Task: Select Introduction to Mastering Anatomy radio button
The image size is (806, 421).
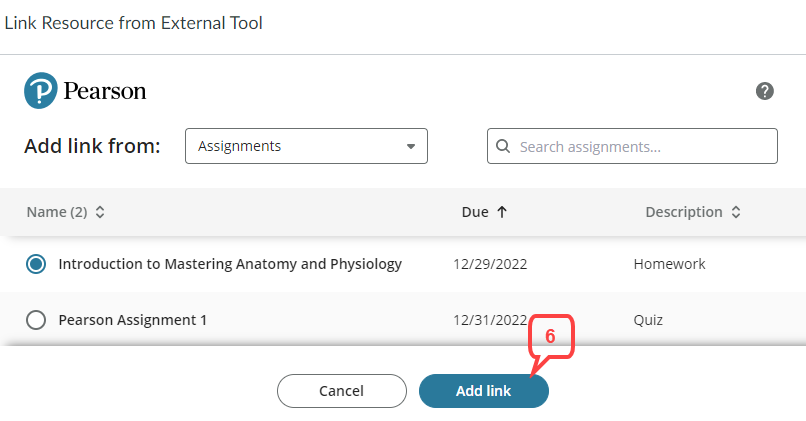Action: click(x=36, y=264)
